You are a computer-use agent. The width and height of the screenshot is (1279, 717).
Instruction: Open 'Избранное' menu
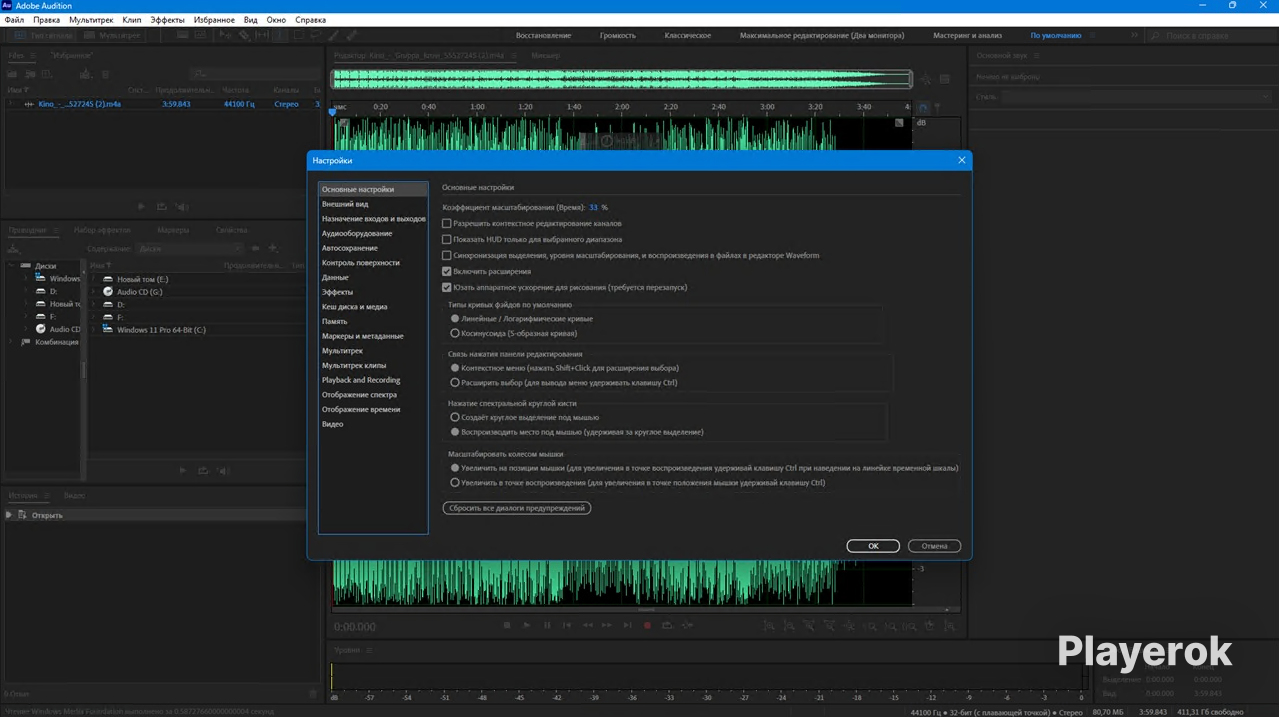(x=214, y=20)
